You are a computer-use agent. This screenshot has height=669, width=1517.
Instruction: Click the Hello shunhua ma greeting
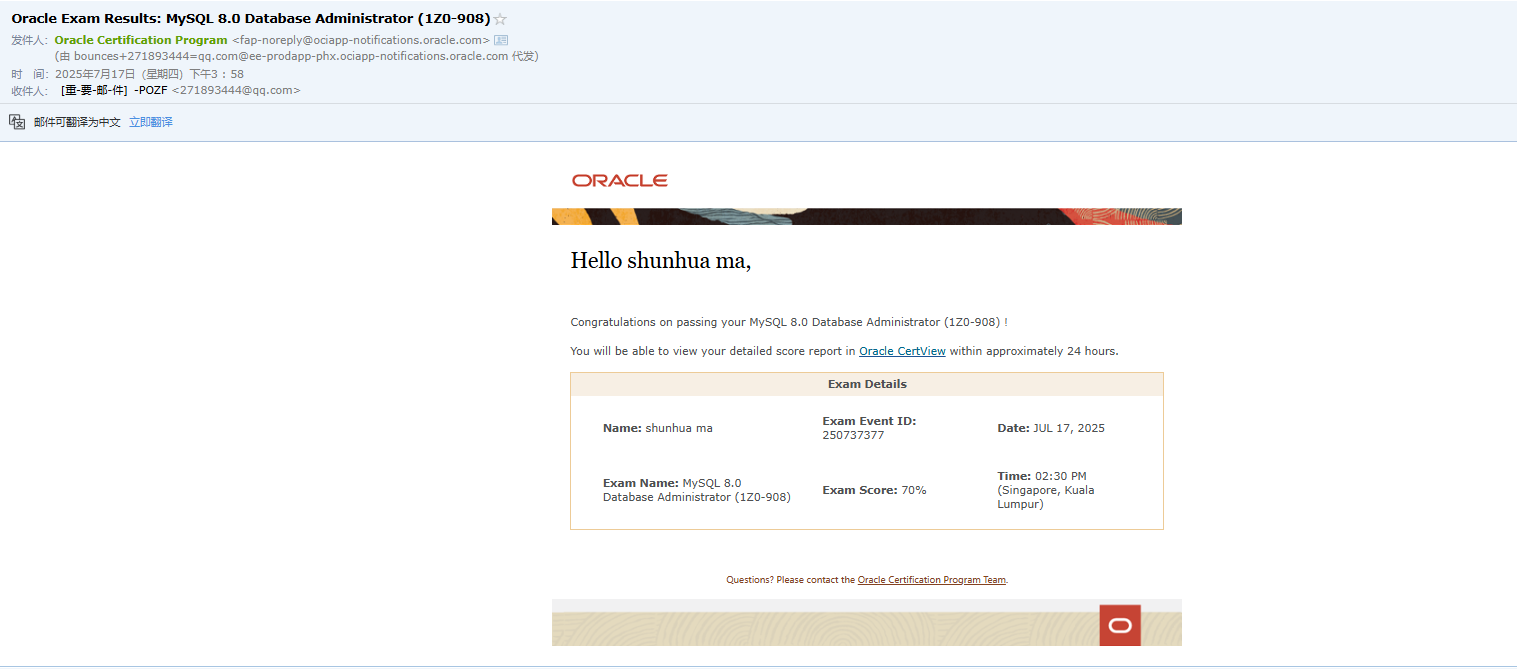coord(660,261)
